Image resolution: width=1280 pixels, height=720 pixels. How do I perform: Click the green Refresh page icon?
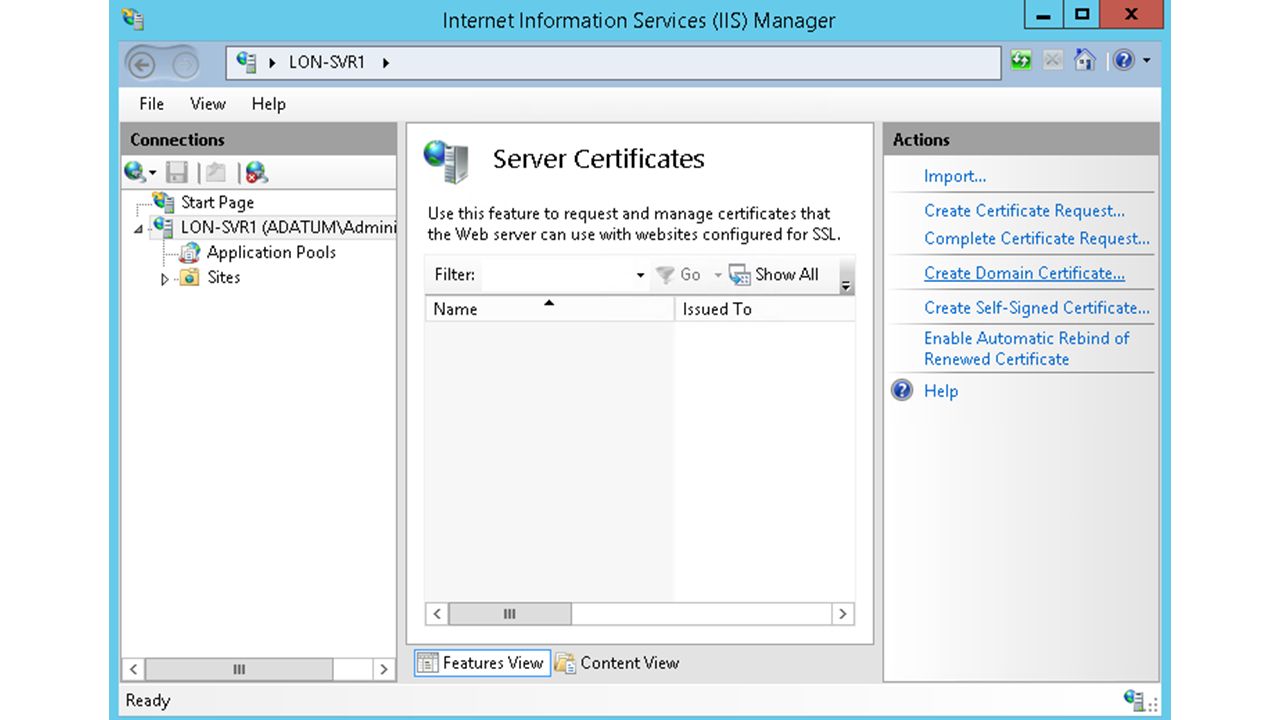click(1021, 61)
